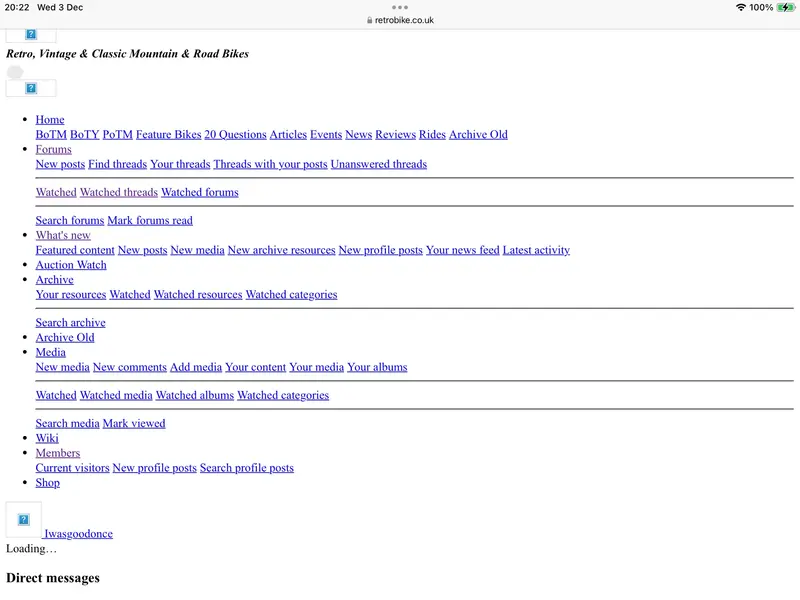Tap the retrobike.co.uk address bar
800x600 pixels.
pos(404,20)
